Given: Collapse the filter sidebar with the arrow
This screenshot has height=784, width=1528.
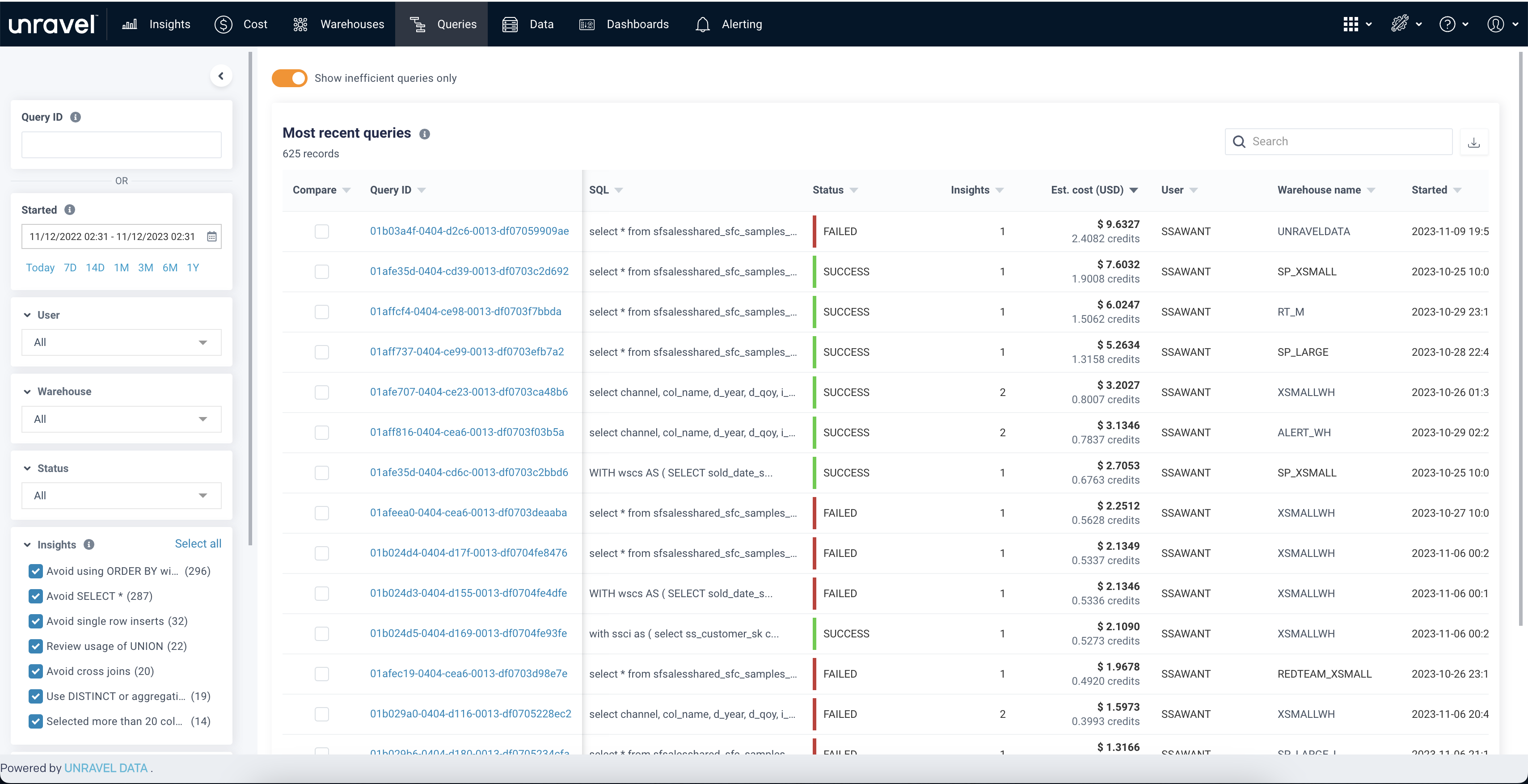Looking at the screenshot, I should coord(221,76).
